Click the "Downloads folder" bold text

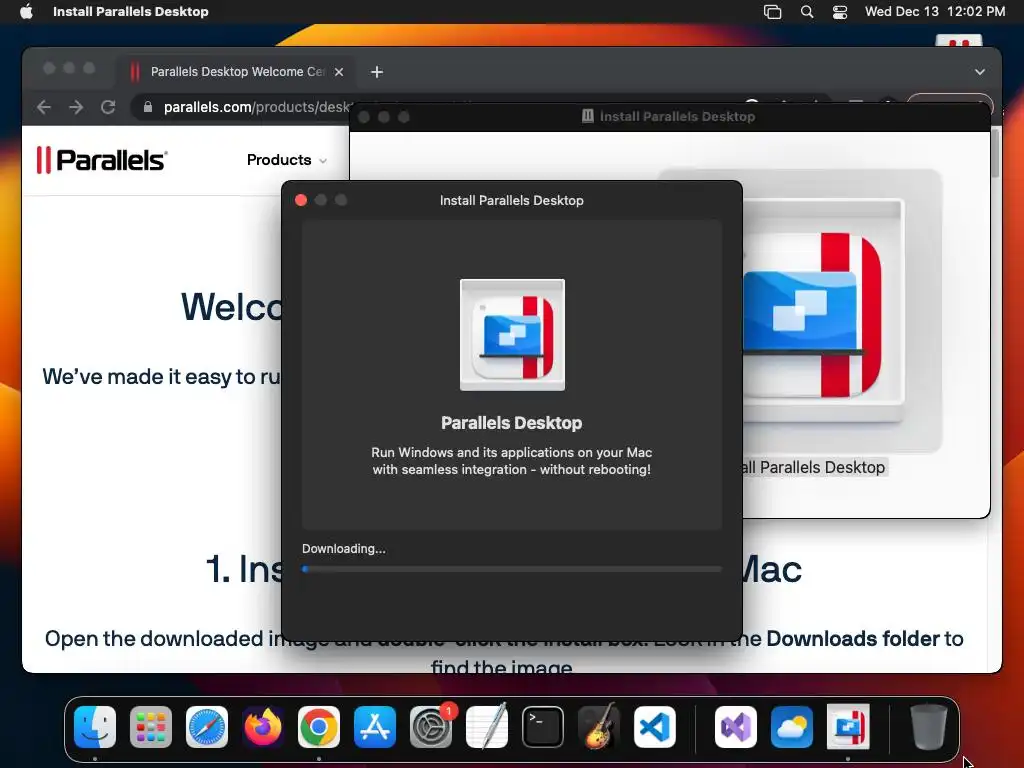pyautogui.click(x=854, y=639)
